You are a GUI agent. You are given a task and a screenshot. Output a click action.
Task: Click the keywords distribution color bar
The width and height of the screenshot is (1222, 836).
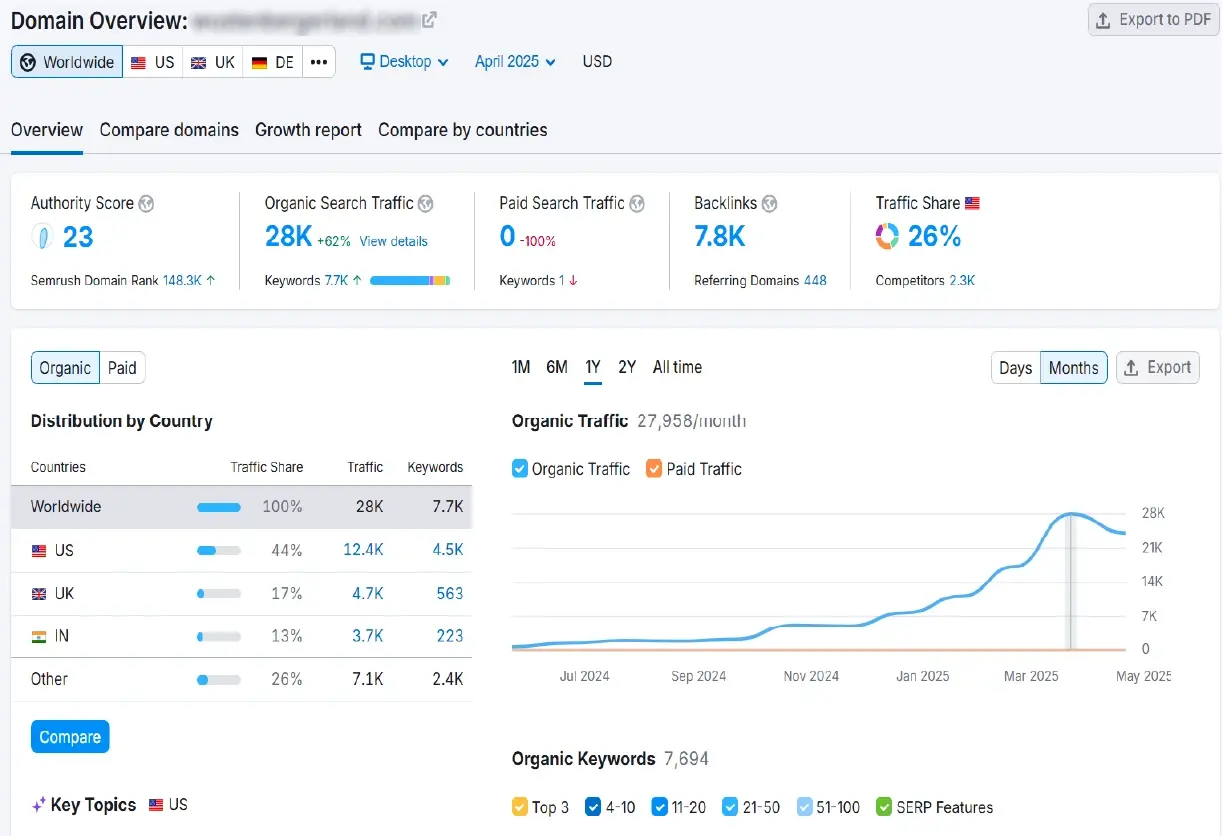pyautogui.click(x=410, y=281)
